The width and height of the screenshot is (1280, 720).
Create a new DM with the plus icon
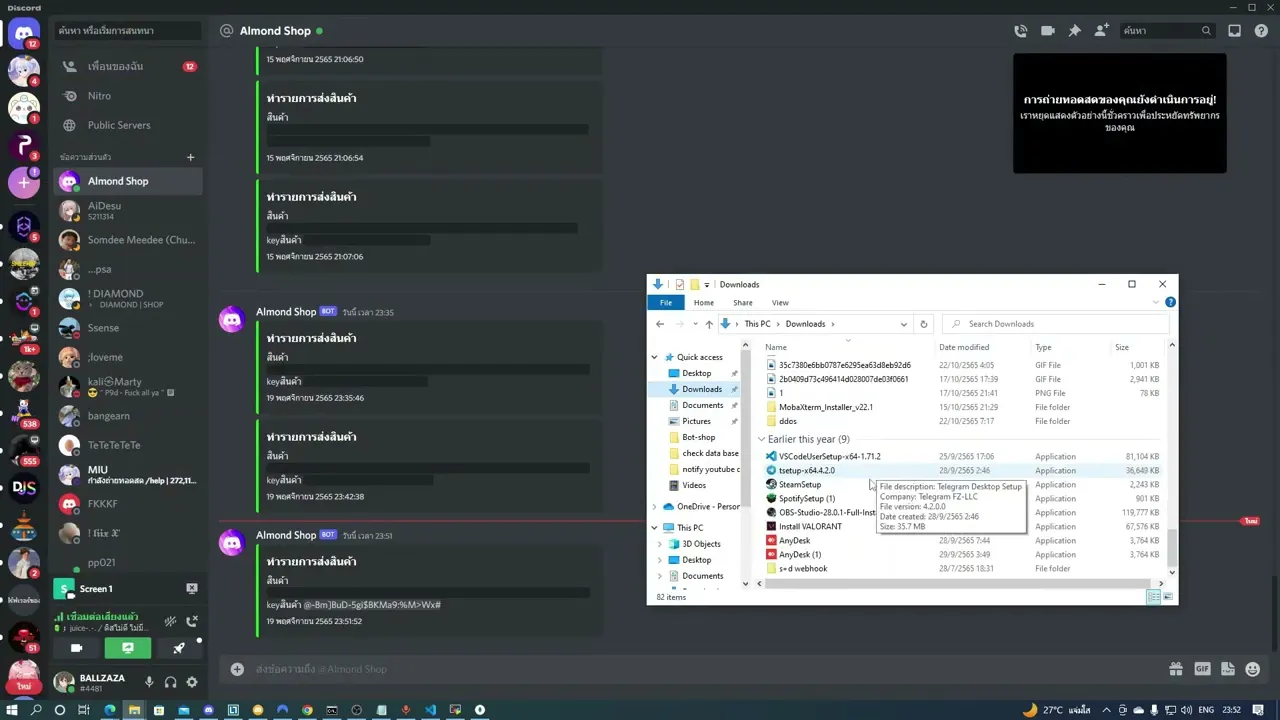click(190, 157)
